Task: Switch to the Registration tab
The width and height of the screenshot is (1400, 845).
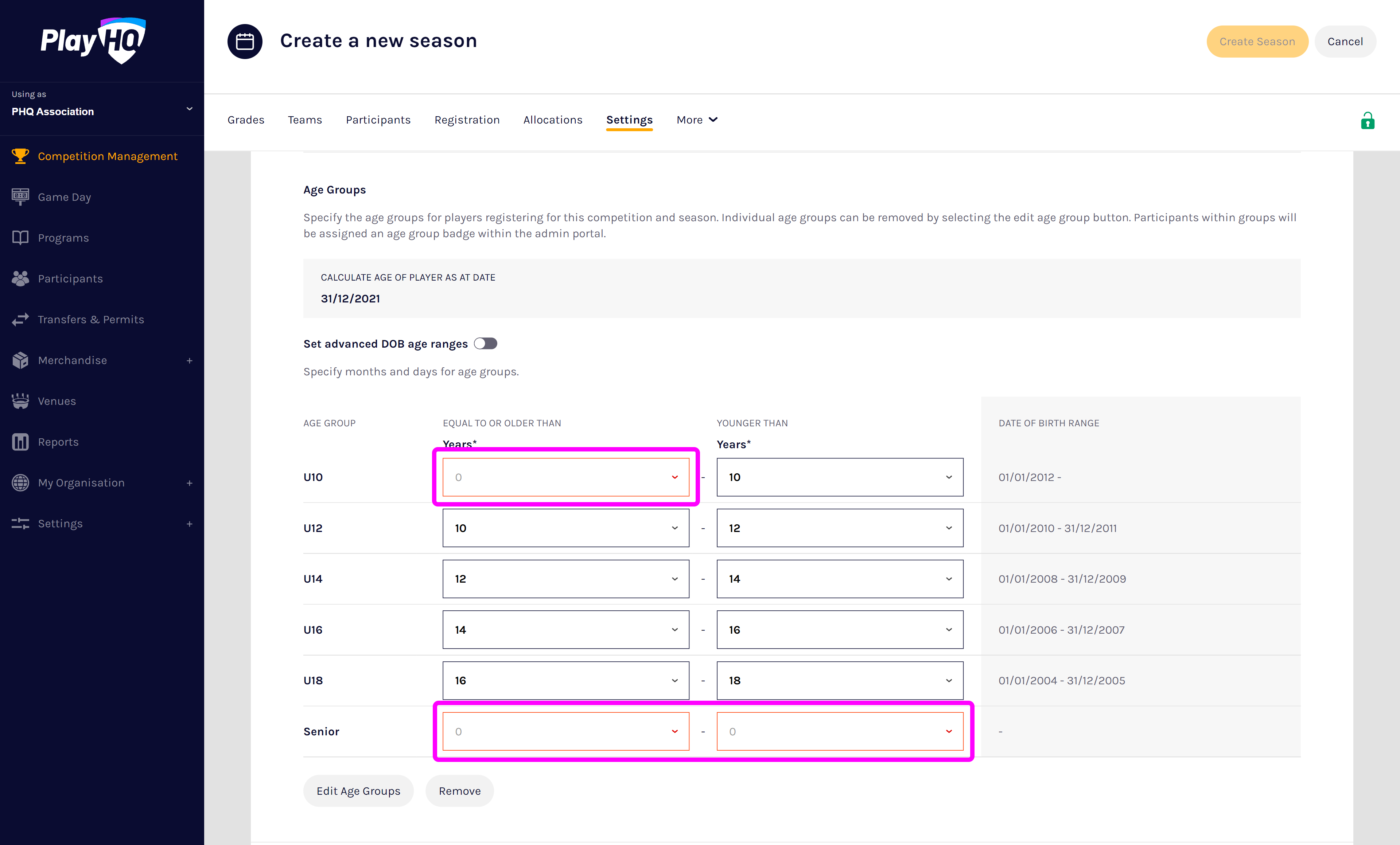Action: pyautogui.click(x=466, y=120)
